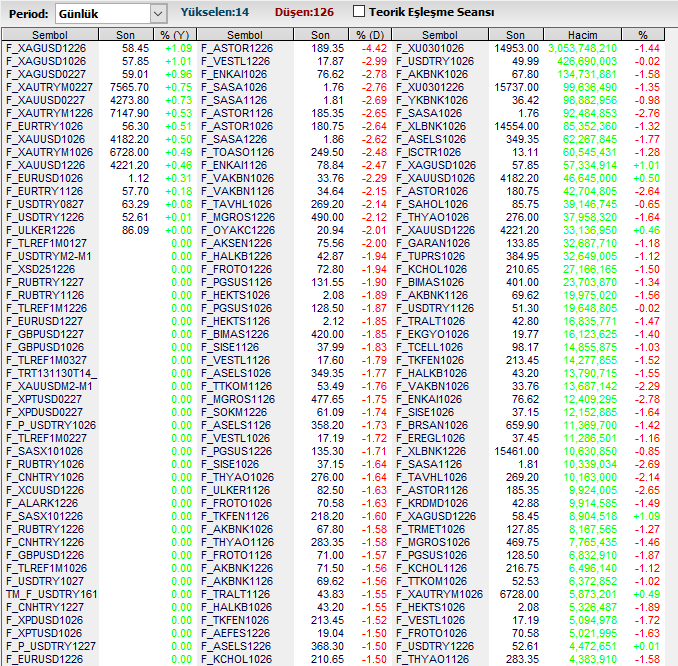The height and width of the screenshot is (666, 678).
Task: Click the Yükselen:14 label
Action: click(x=214, y=12)
